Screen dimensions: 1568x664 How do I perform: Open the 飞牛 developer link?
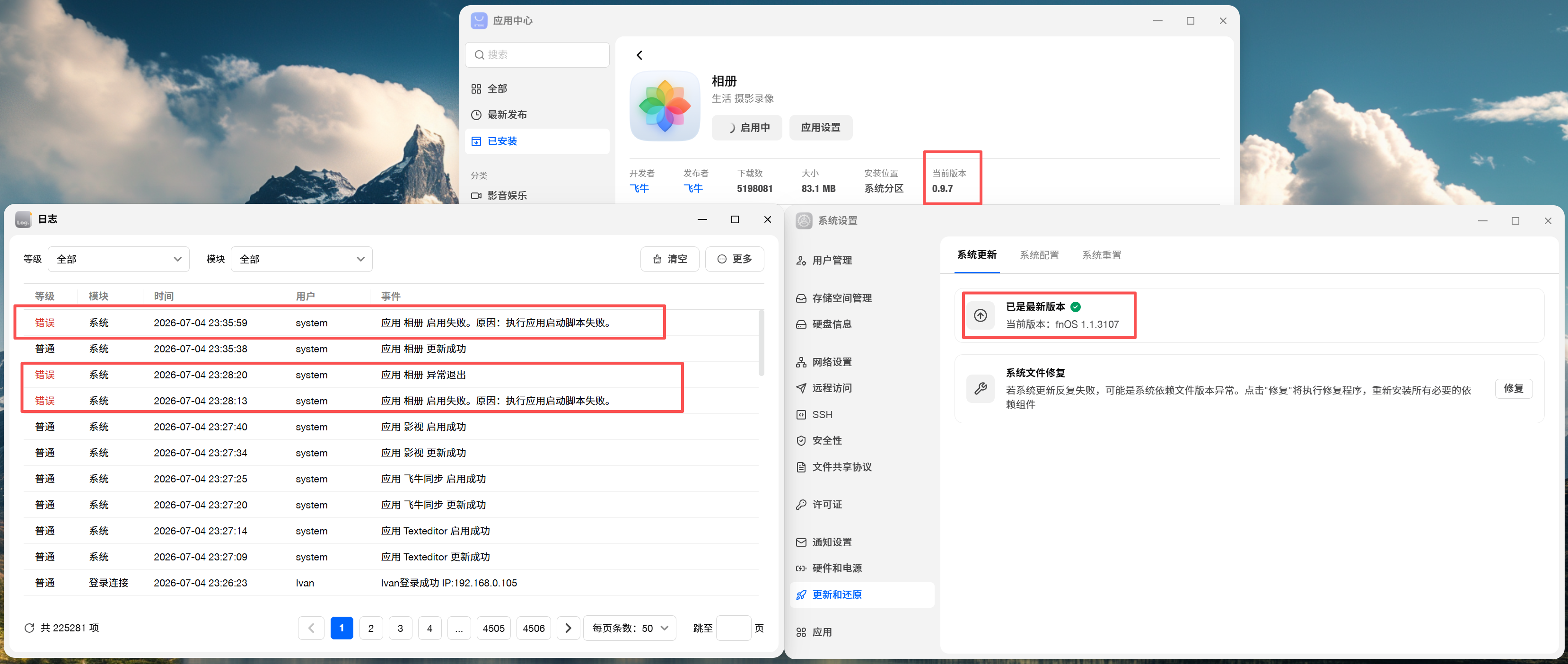pyautogui.click(x=639, y=189)
